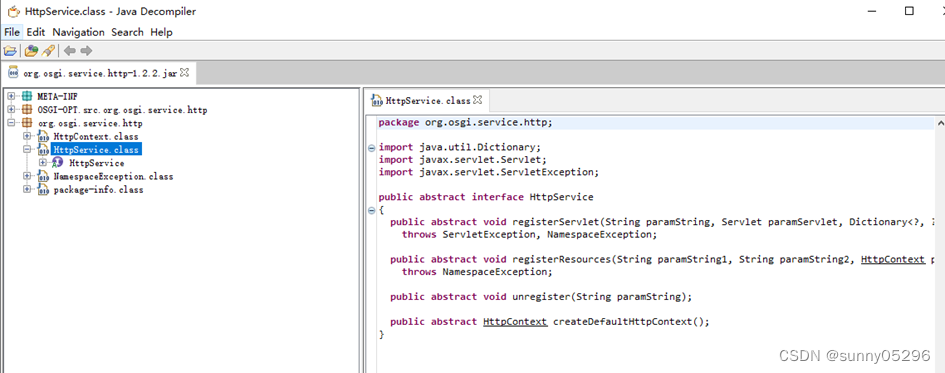Go forward with the right arrow icon

coord(86,51)
